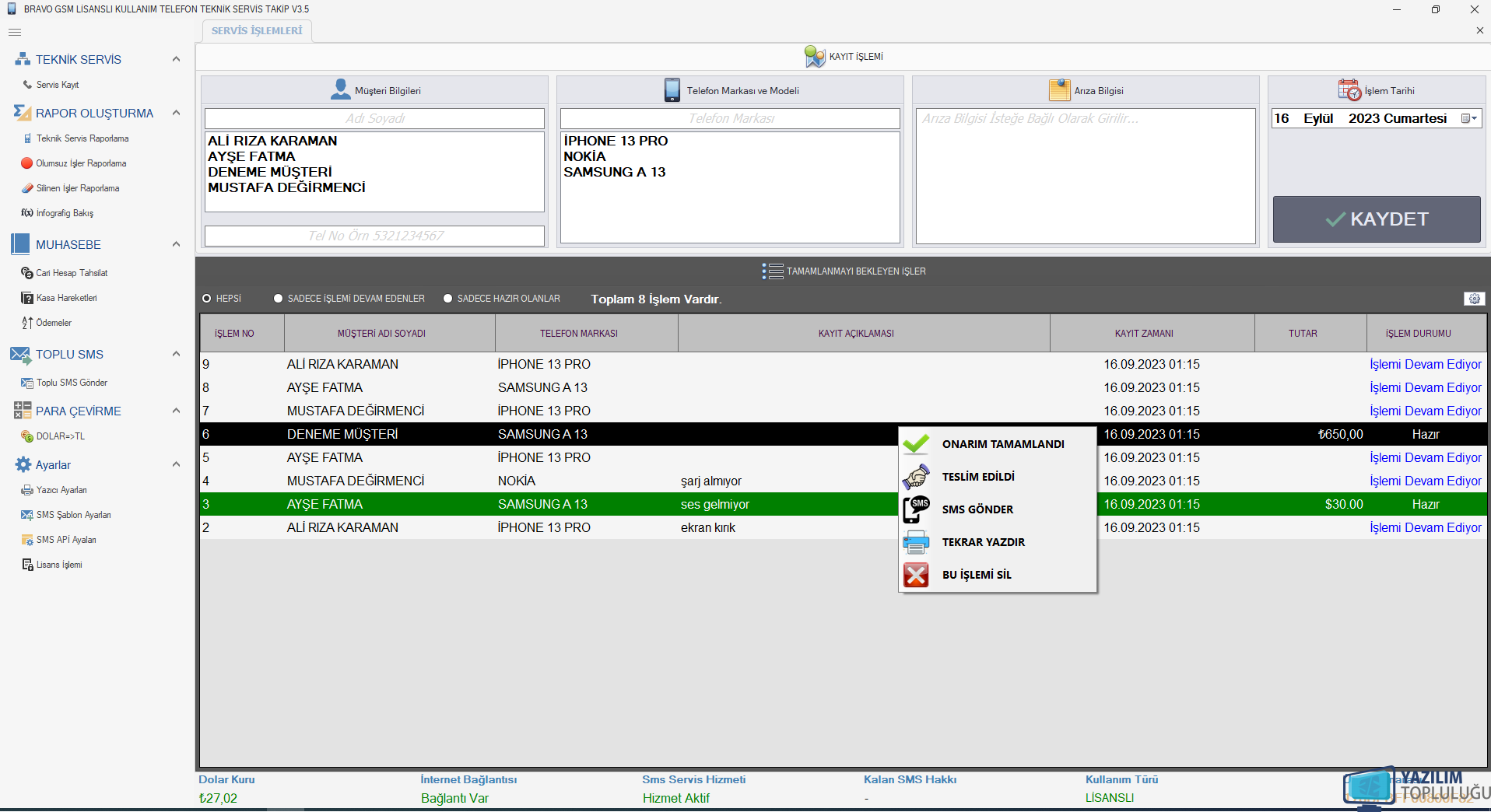Click the Lisans İşlemi document icon
This screenshot has height=812, width=1491.
point(27,565)
